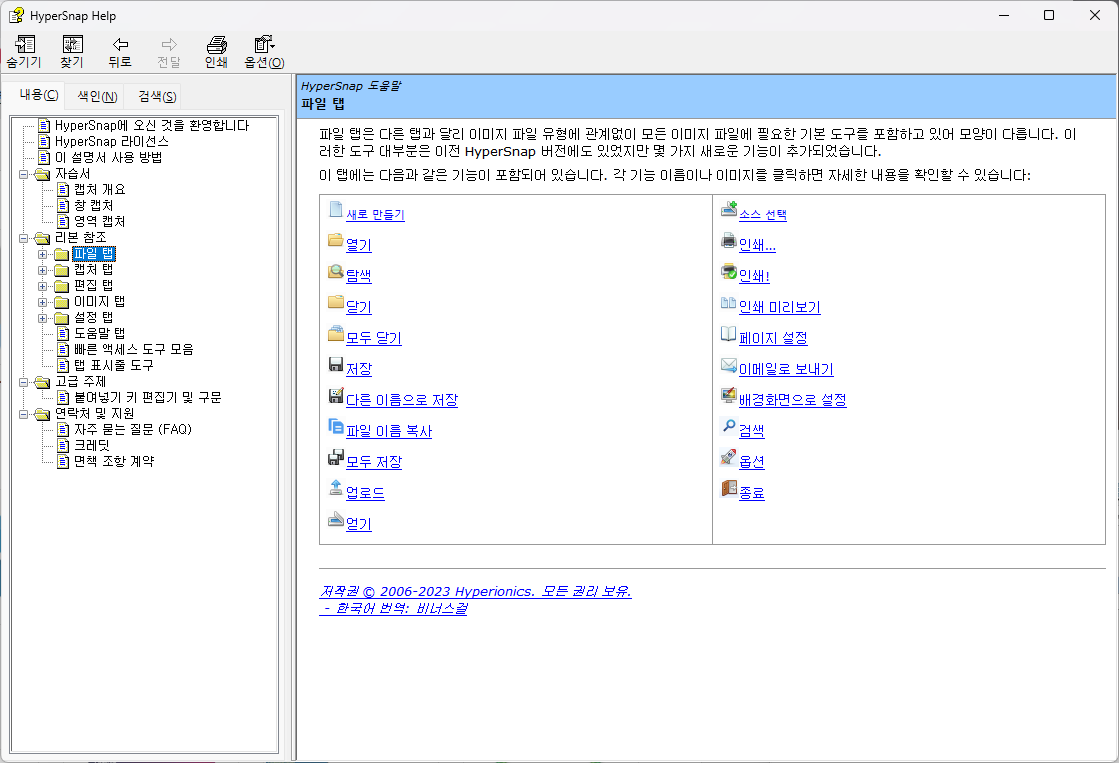Image resolution: width=1119 pixels, height=763 pixels.
Task: Go back with the 뒤로 arrow icon
Action: pyautogui.click(x=120, y=45)
